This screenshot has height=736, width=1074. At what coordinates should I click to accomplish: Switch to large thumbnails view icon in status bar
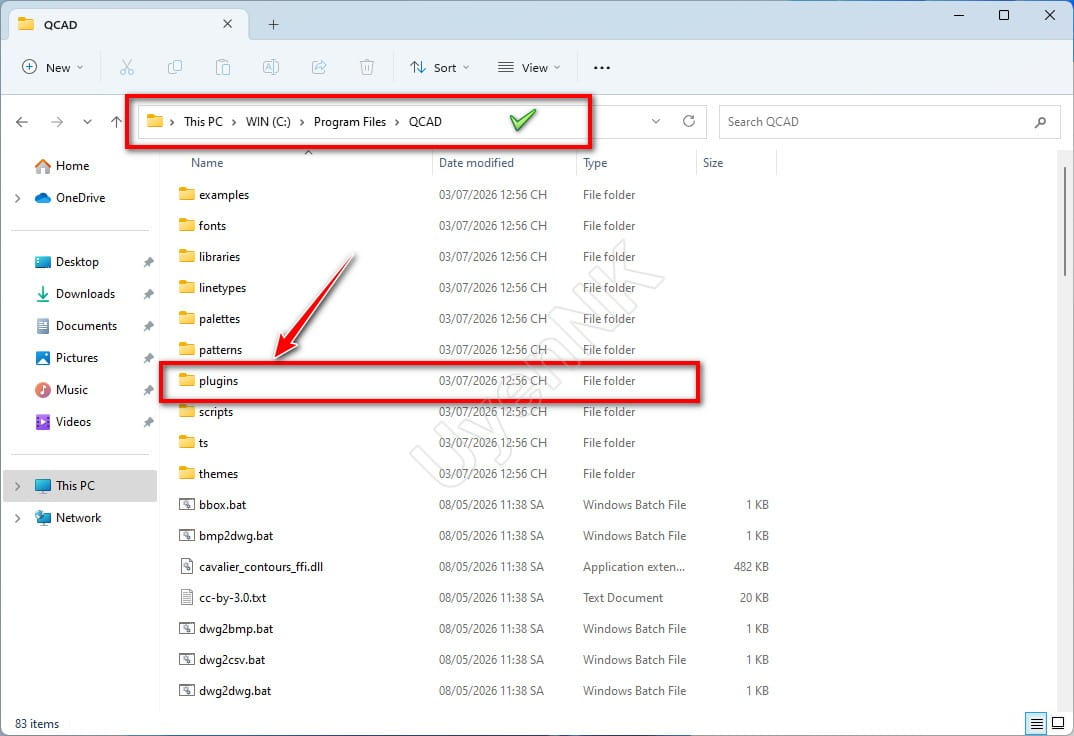pos(1058,723)
